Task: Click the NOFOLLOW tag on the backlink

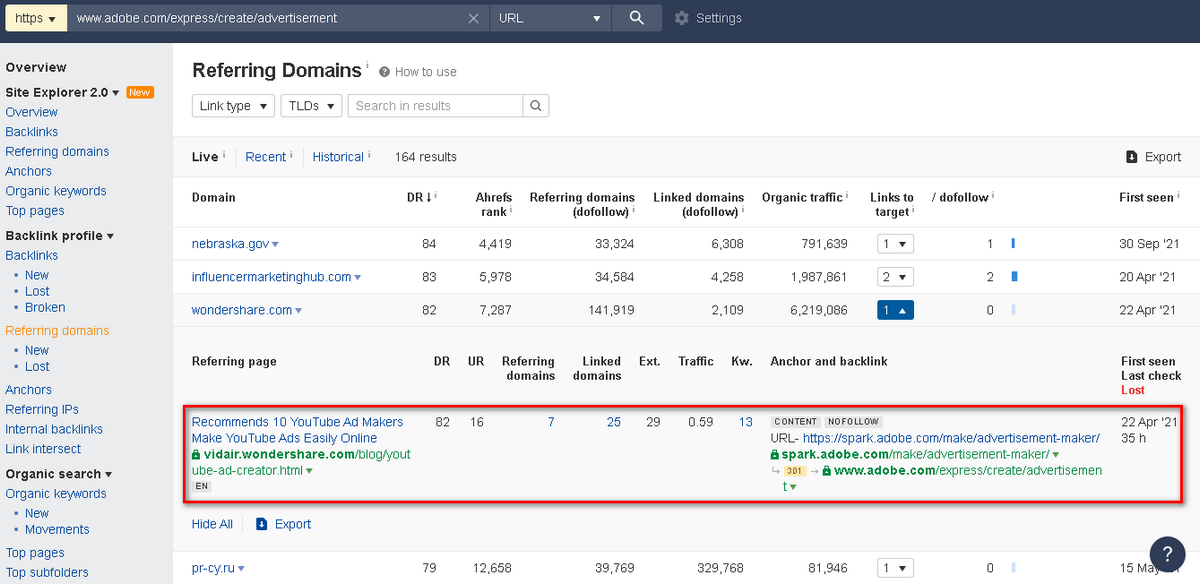Action: [x=853, y=422]
